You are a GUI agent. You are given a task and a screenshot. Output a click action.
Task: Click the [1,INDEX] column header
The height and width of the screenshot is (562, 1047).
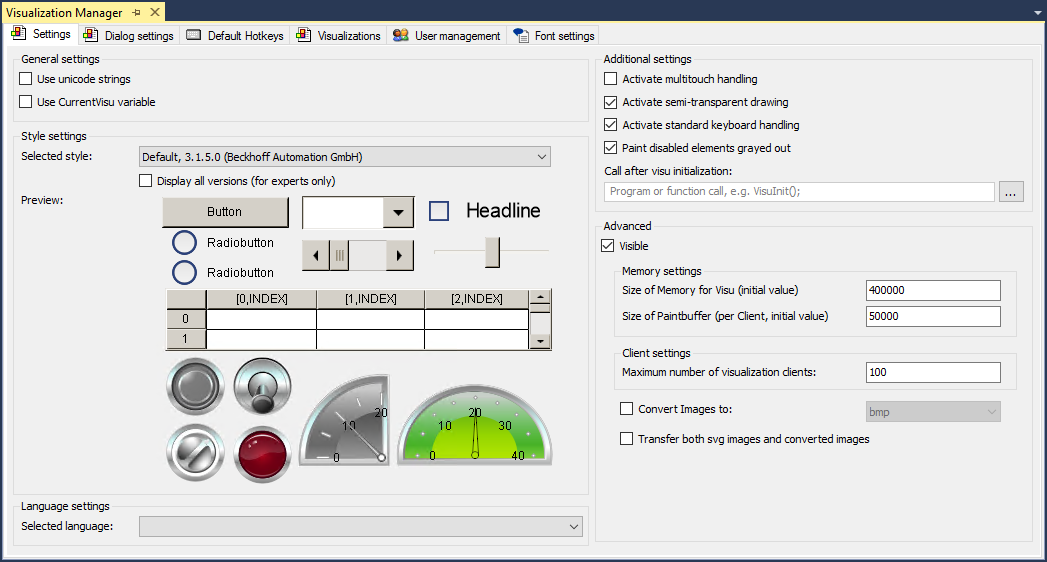[x=371, y=299]
